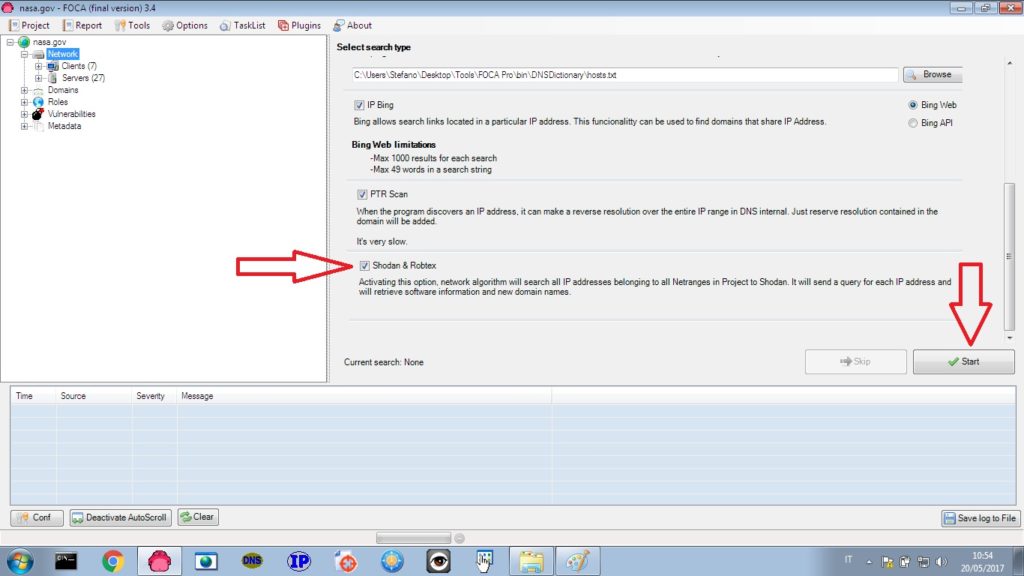Select Network in the tree

(63, 54)
